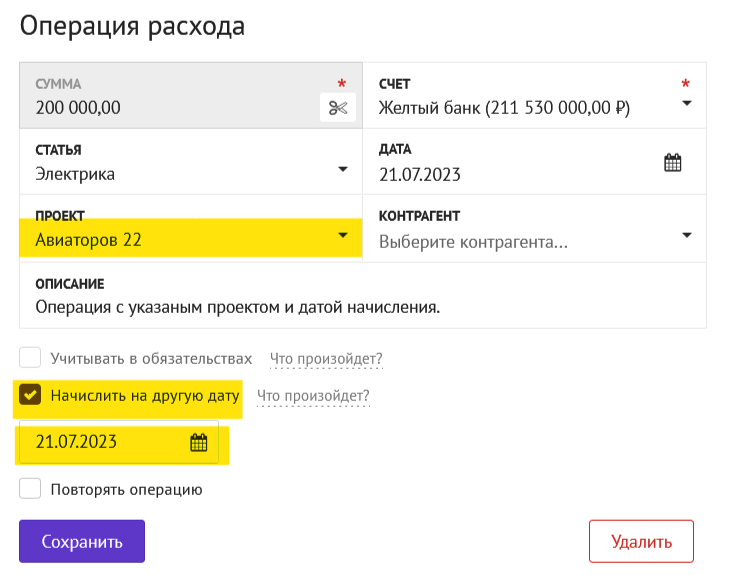Screen dimensions: 733x584
Task: Click the Удалить button
Action: (x=641, y=542)
